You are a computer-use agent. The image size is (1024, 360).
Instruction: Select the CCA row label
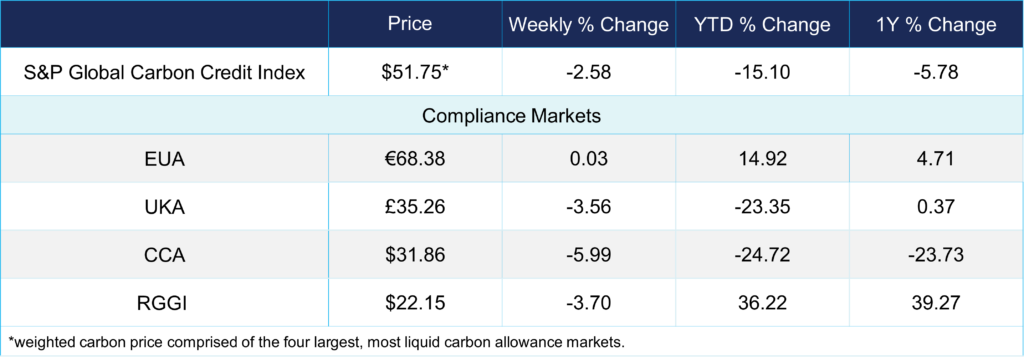(x=165, y=255)
